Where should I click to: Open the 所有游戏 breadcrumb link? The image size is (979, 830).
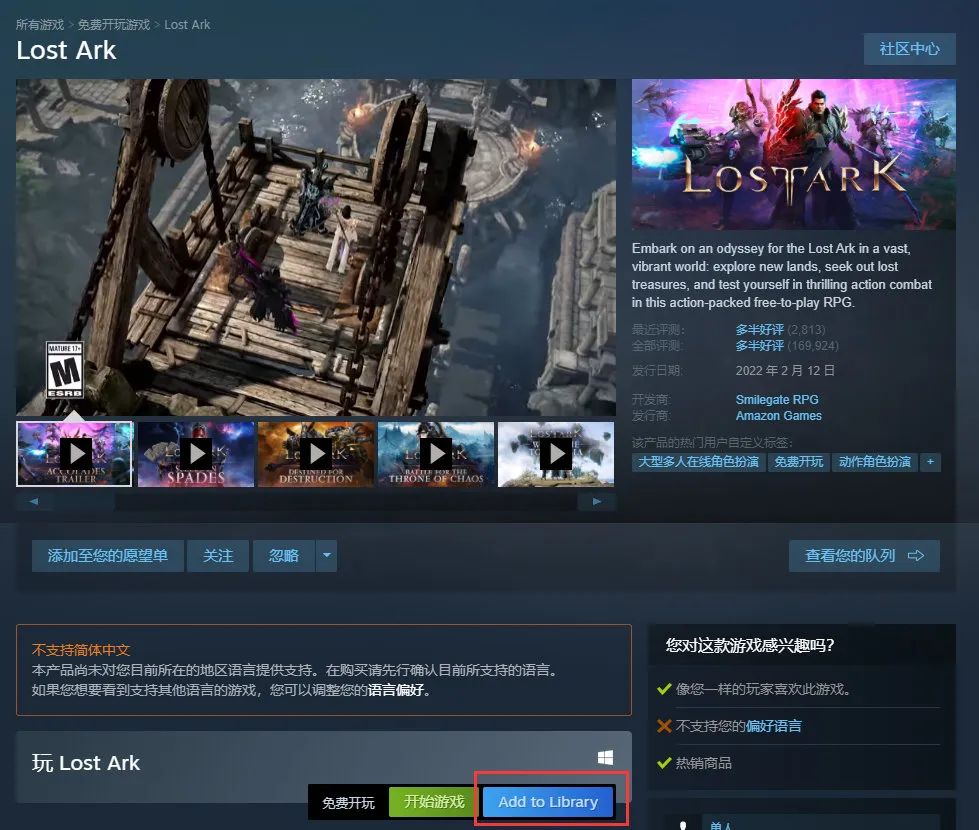39,25
